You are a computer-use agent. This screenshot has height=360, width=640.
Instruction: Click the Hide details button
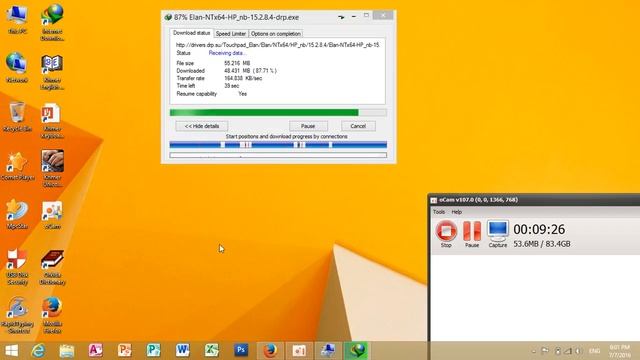pyautogui.click(x=202, y=126)
